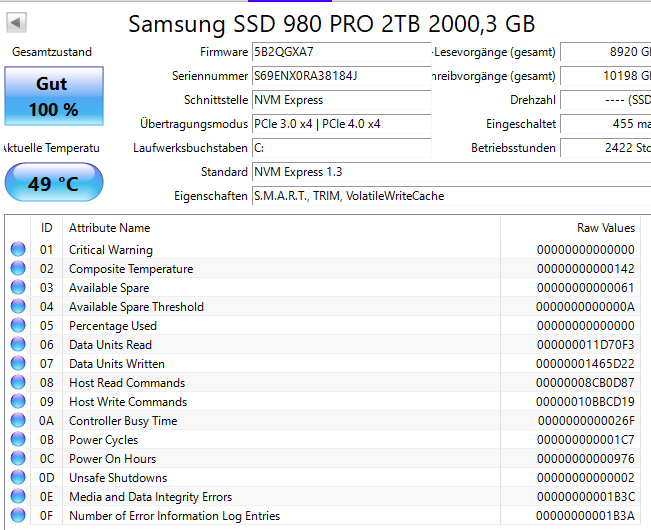The width and height of the screenshot is (651, 530).
Task: Click the status circle for Media and Data Integrity Errors
Action: click(x=18, y=496)
